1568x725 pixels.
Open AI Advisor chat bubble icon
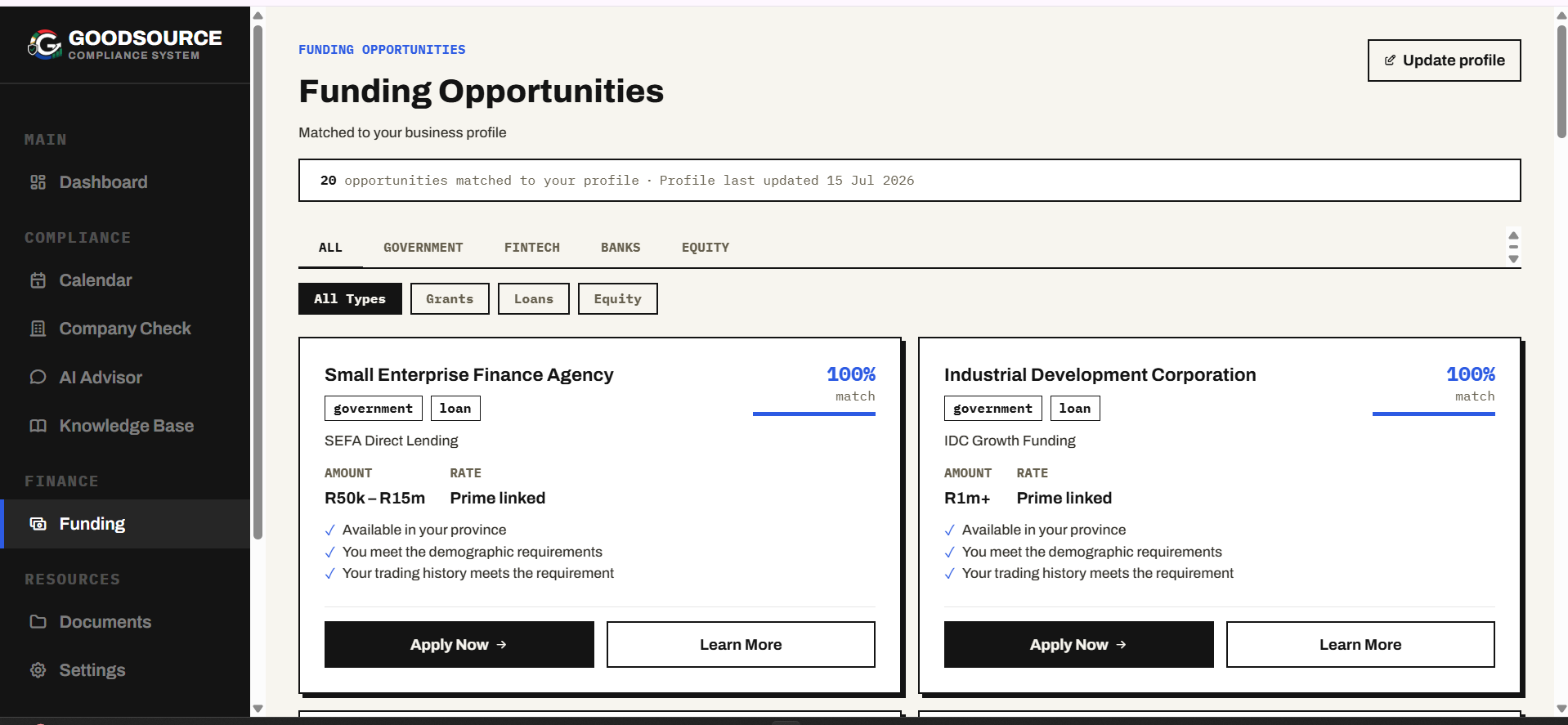pos(38,377)
